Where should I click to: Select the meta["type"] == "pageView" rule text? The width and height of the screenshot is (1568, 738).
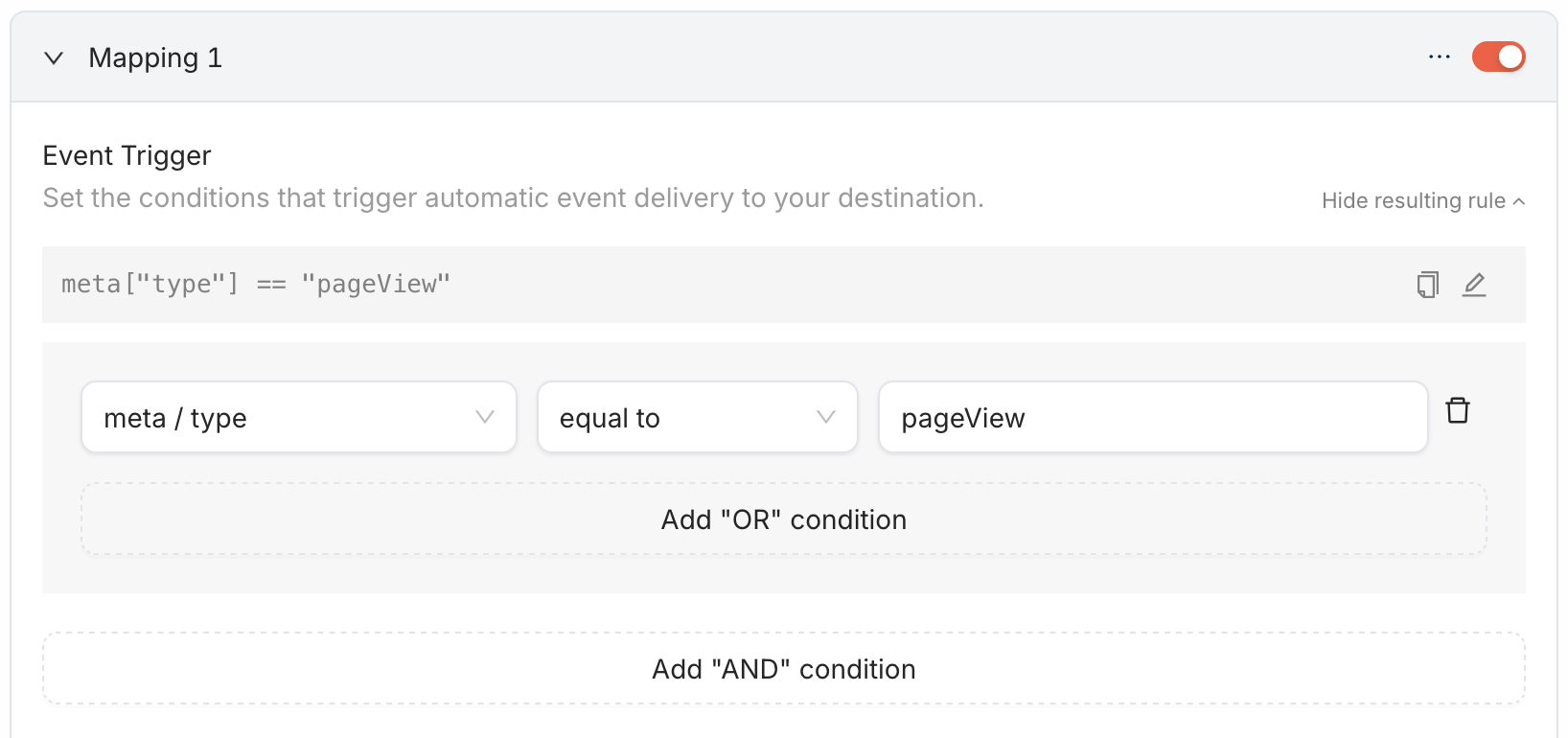tap(256, 285)
